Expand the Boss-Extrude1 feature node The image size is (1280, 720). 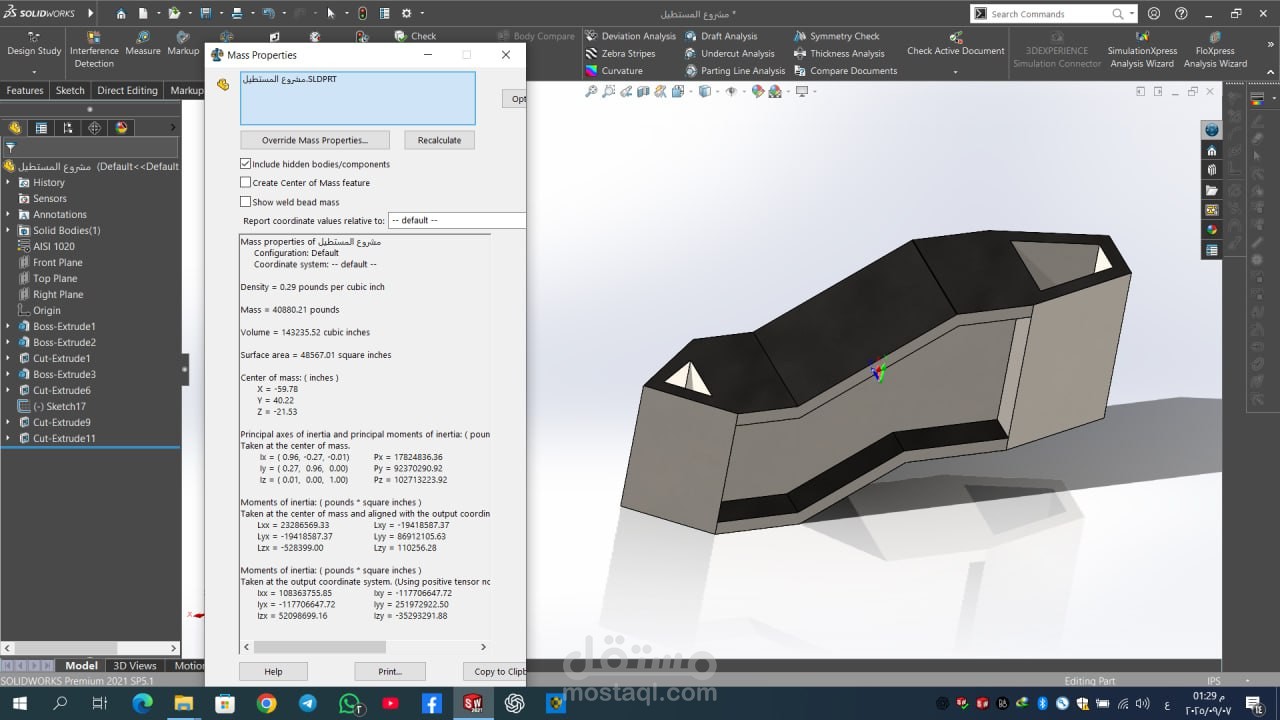(8, 327)
